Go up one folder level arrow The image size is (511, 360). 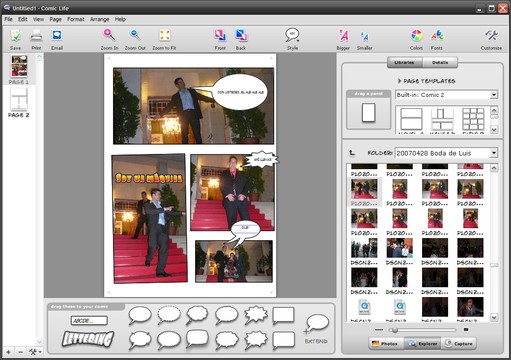[x=352, y=153]
